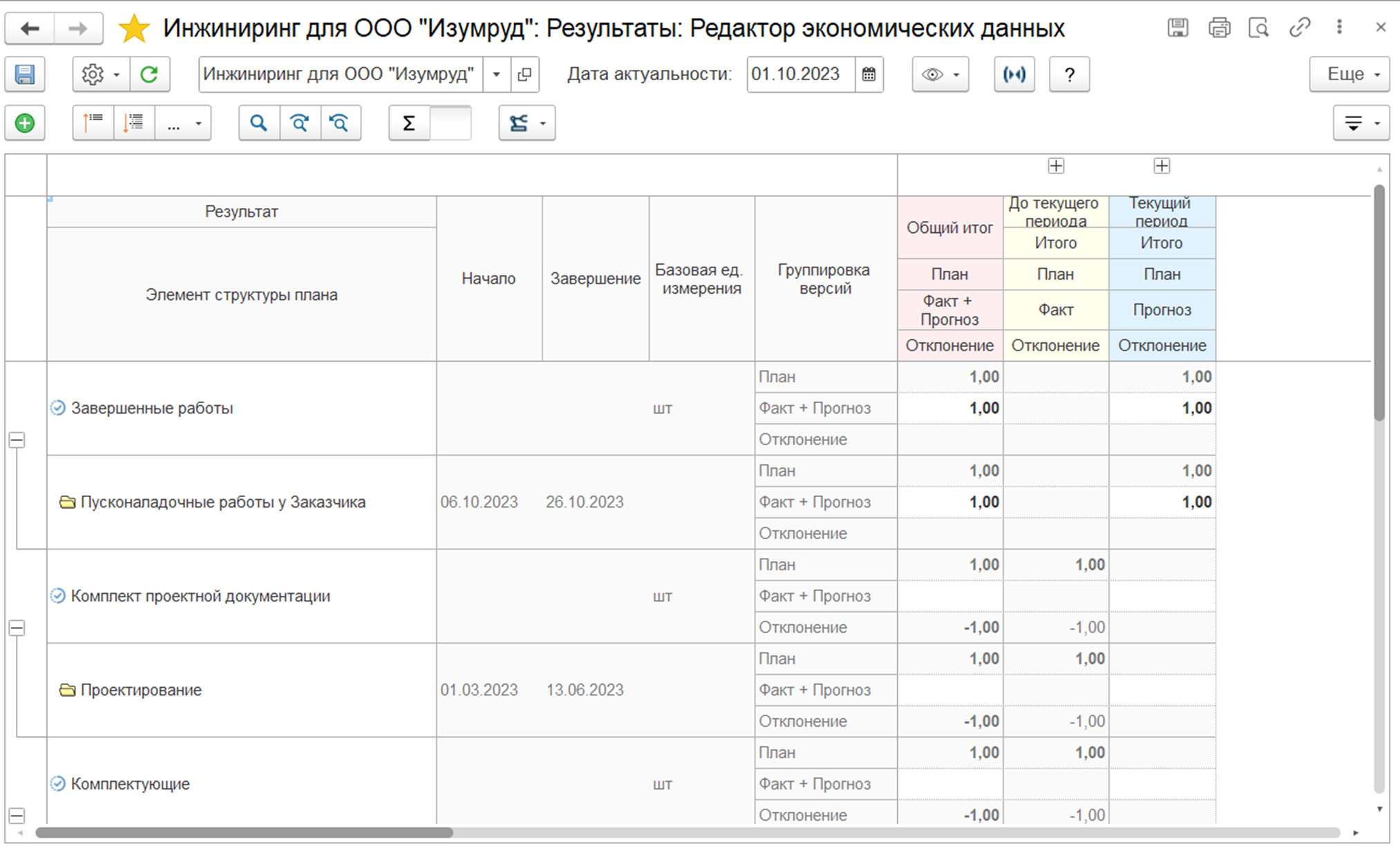1400x851 pixels.
Task: Open calendar picker for Дата актуальности
Action: [x=869, y=75]
